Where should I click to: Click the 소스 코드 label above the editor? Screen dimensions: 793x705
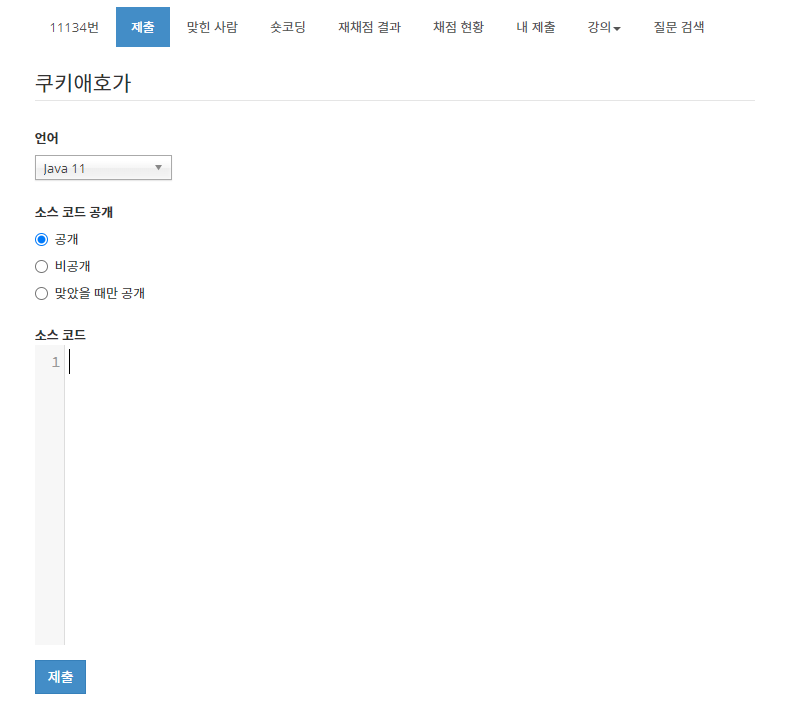[x=60, y=335]
